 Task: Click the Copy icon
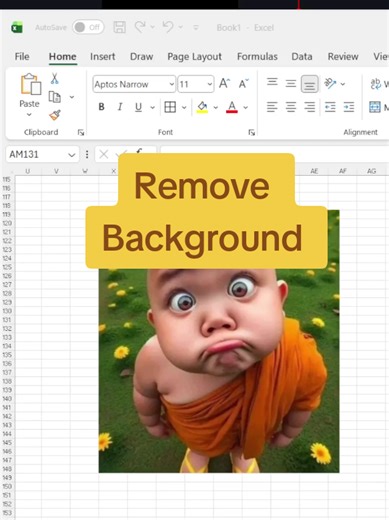[54, 97]
